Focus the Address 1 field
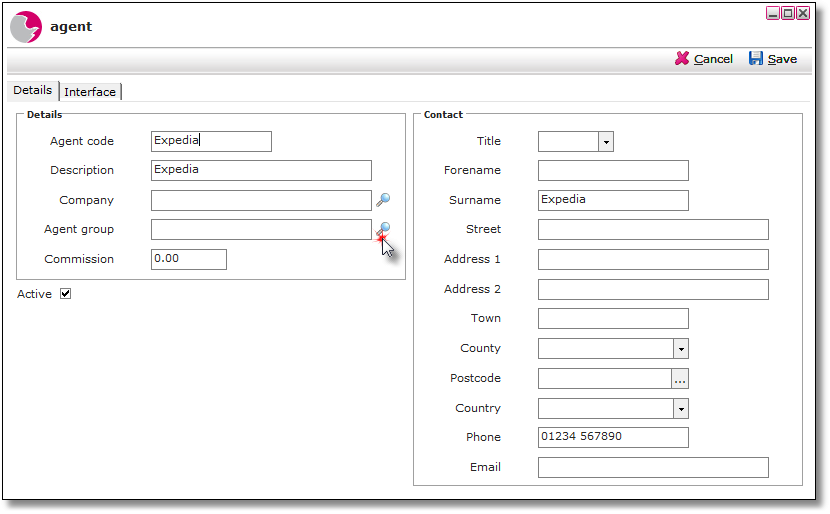Viewport: 830px width, 514px height. pyautogui.click(x=653, y=259)
